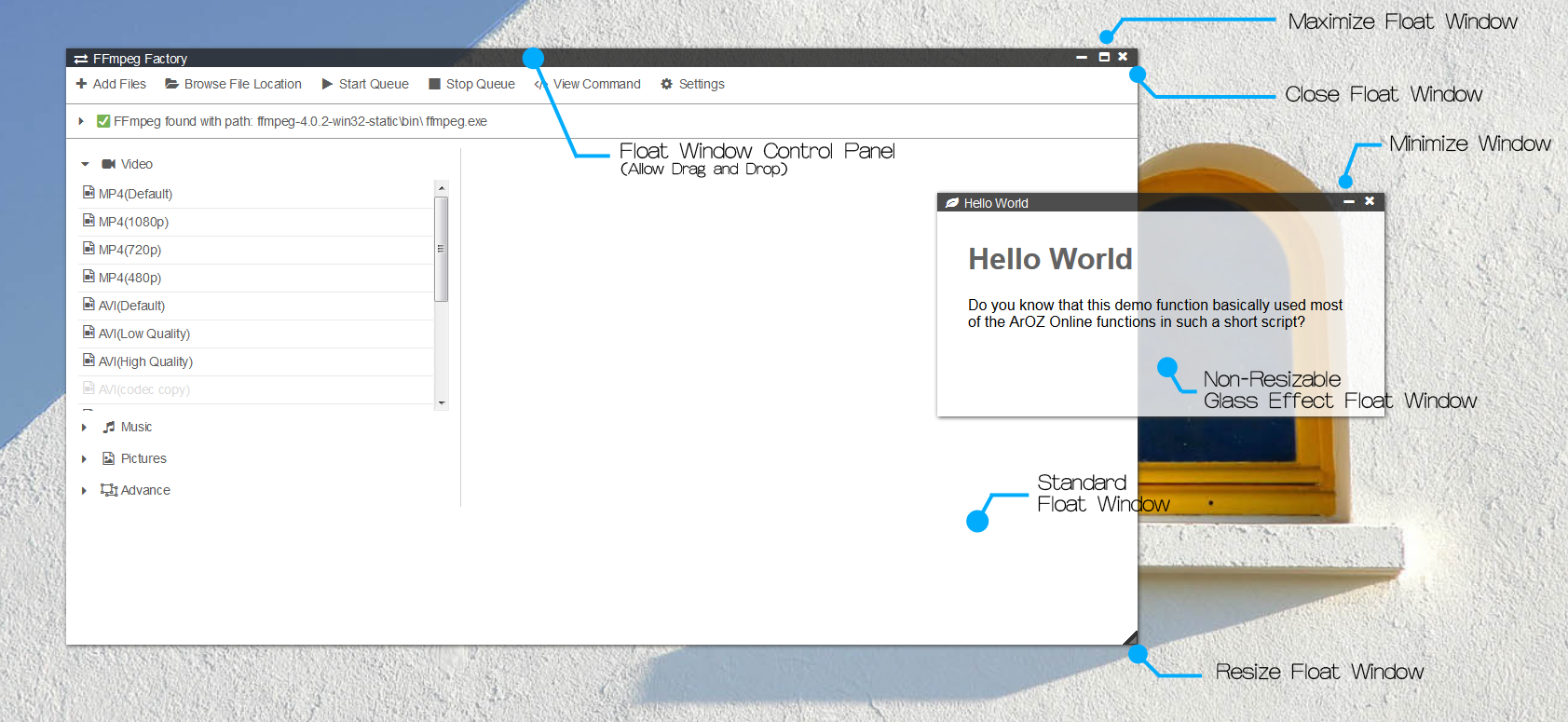1568x722 pixels.
Task: Select the MP4(1080p) preset
Action: (x=134, y=222)
